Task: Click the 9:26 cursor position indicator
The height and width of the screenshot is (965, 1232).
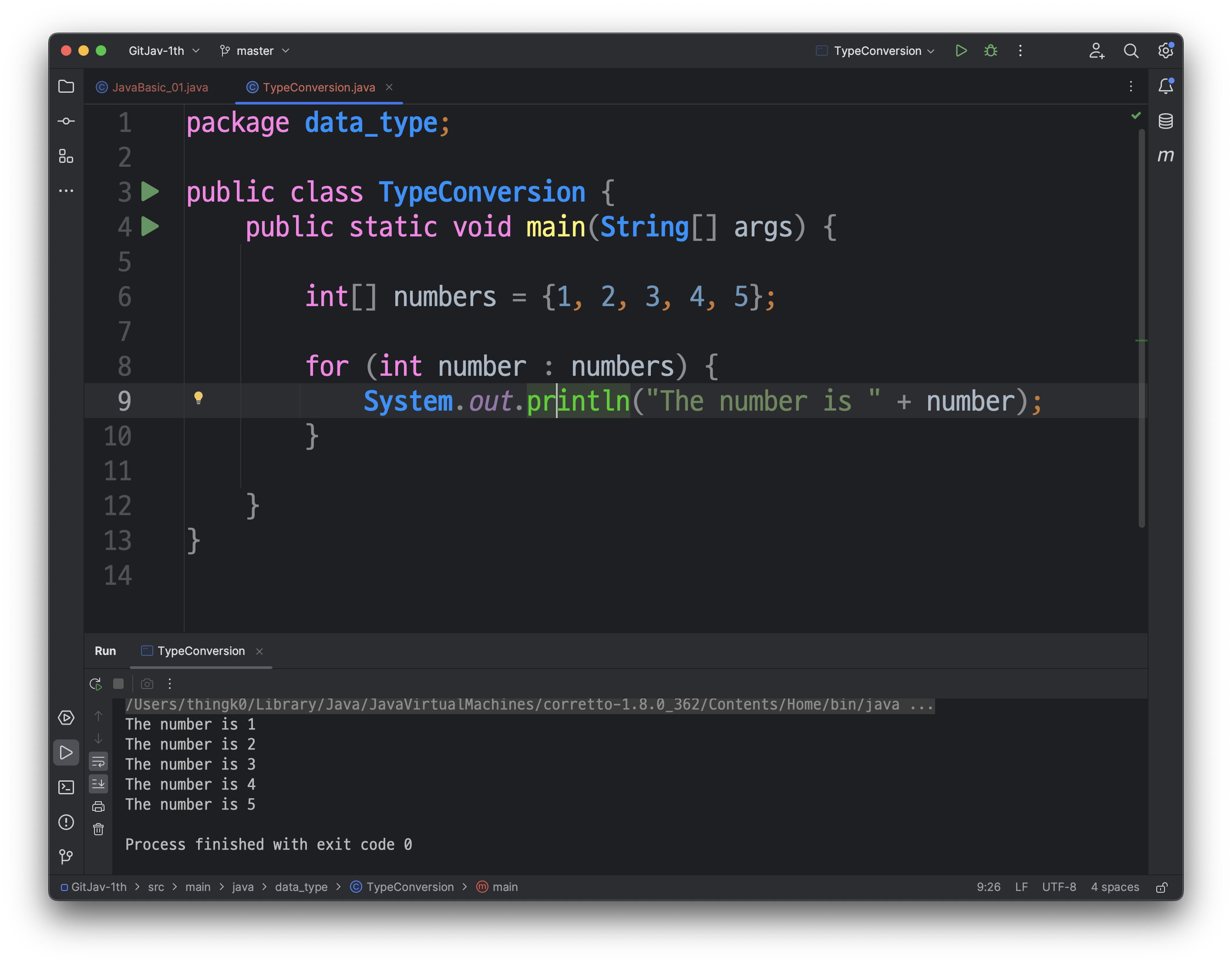Action: 988,887
